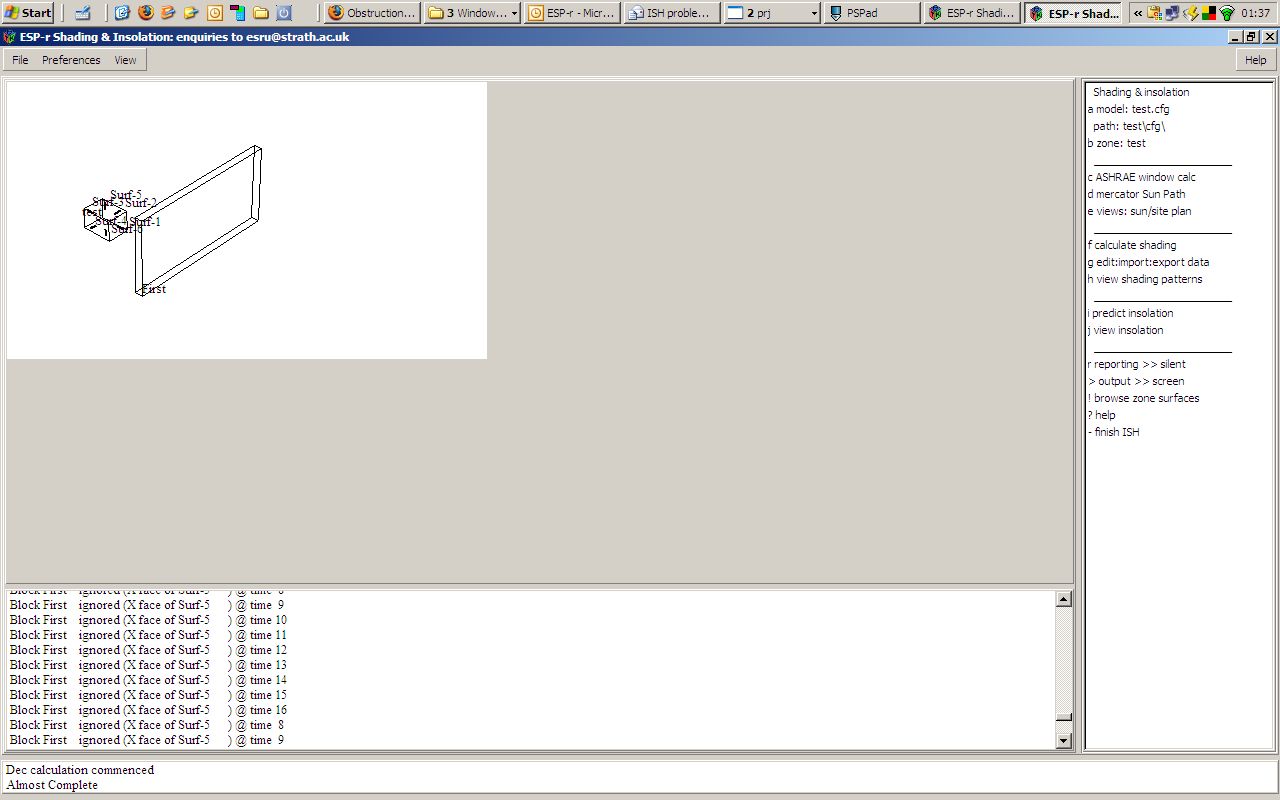Click the Windows Start button
The width and height of the screenshot is (1280, 800).
(28, 13)
